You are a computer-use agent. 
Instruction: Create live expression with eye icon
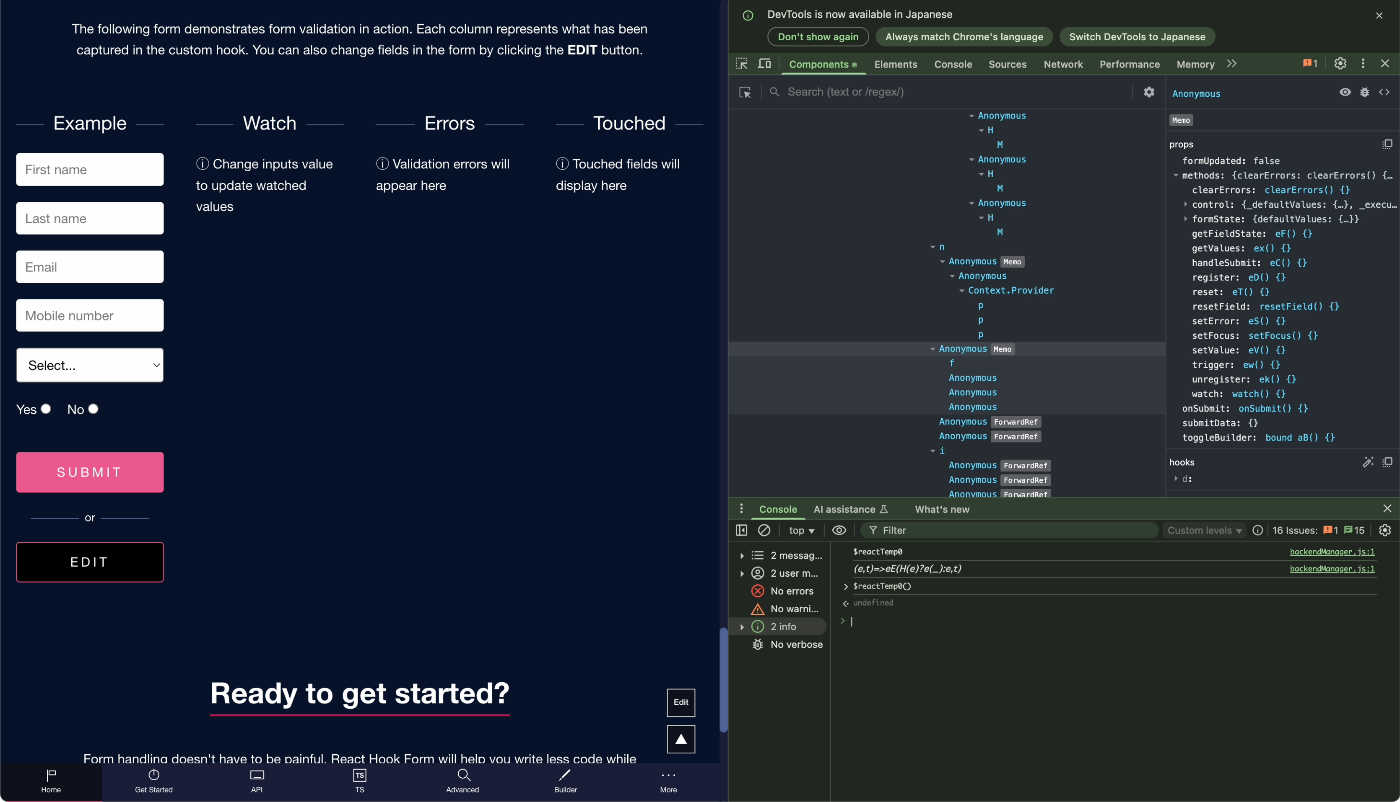(839, 530)
